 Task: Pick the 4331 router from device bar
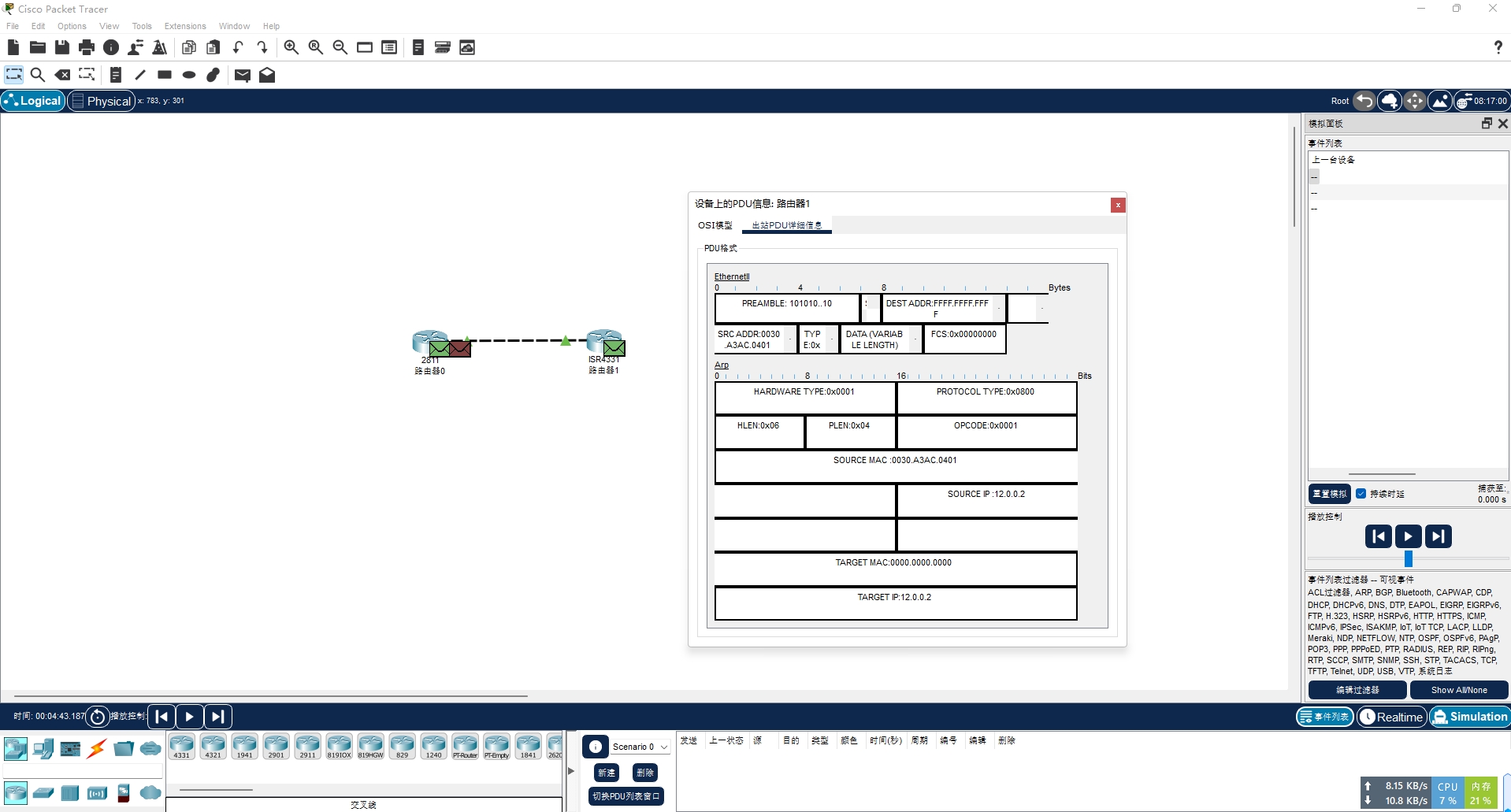(182, 747)
